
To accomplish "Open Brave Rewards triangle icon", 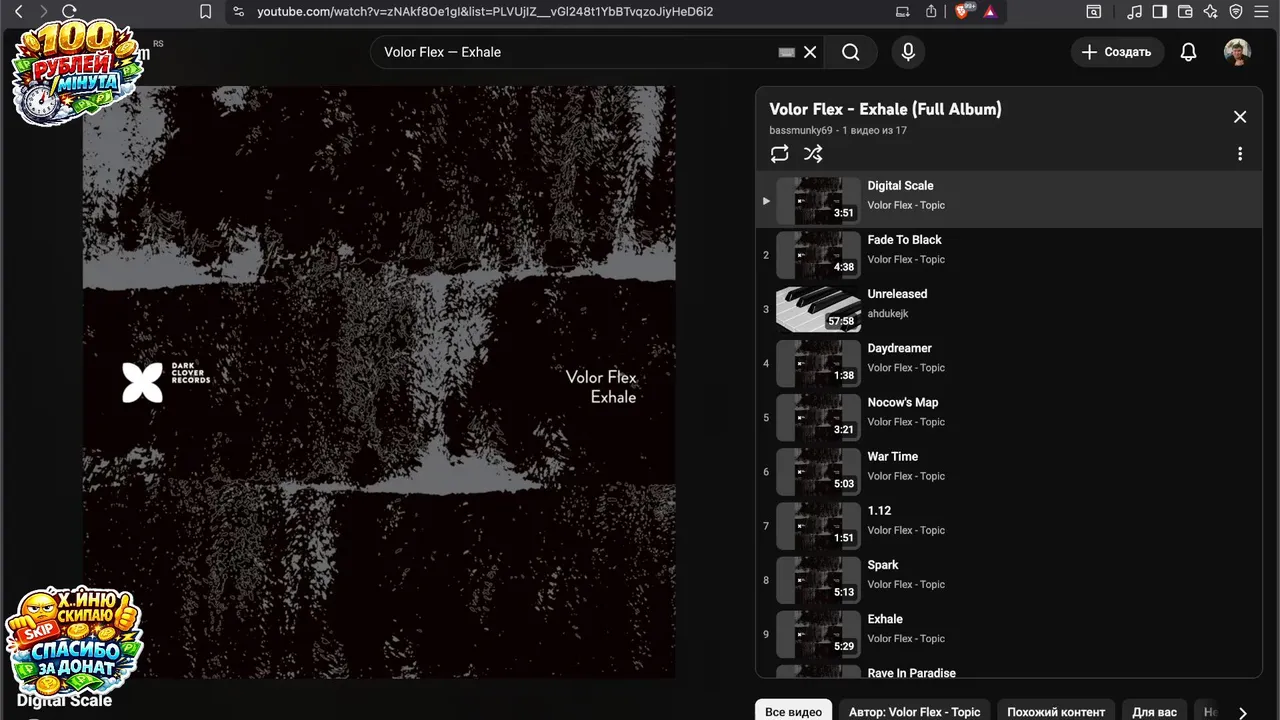I will (x=990, y=12).
